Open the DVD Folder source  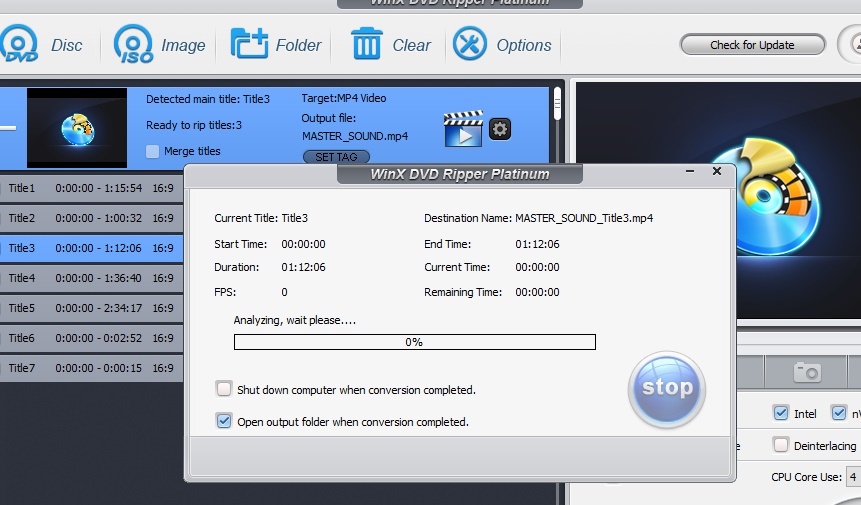coord(275,44)
